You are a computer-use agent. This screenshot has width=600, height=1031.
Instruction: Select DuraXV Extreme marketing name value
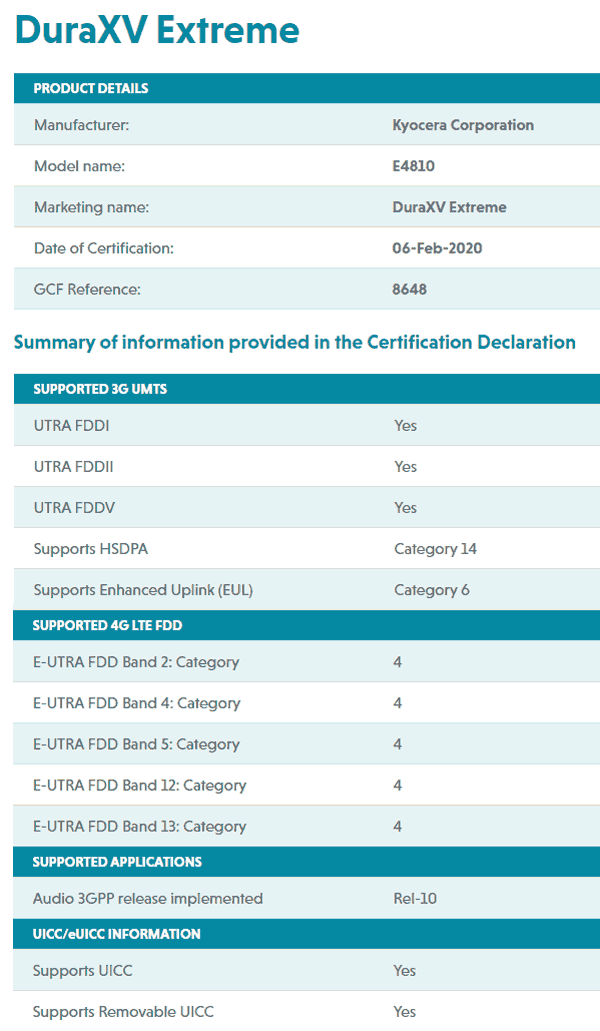[x=450, y=207]
